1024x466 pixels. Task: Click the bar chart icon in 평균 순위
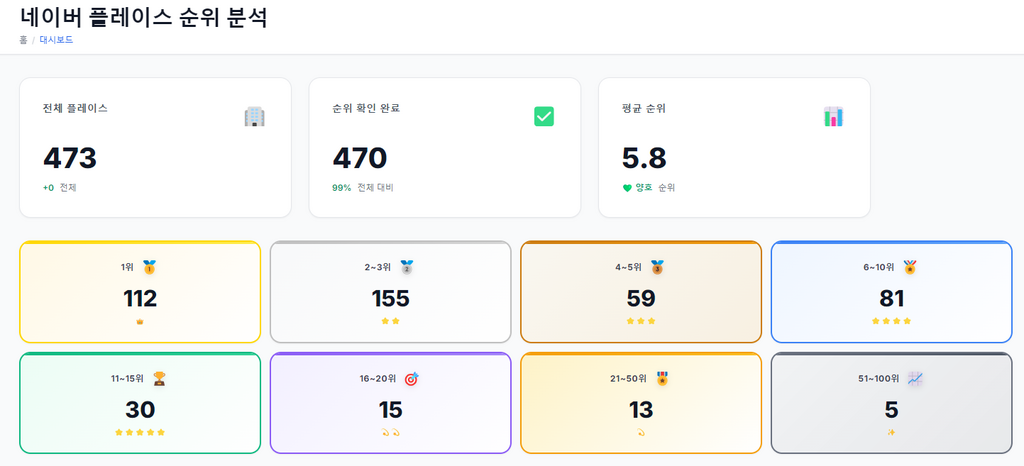[833, 117]
